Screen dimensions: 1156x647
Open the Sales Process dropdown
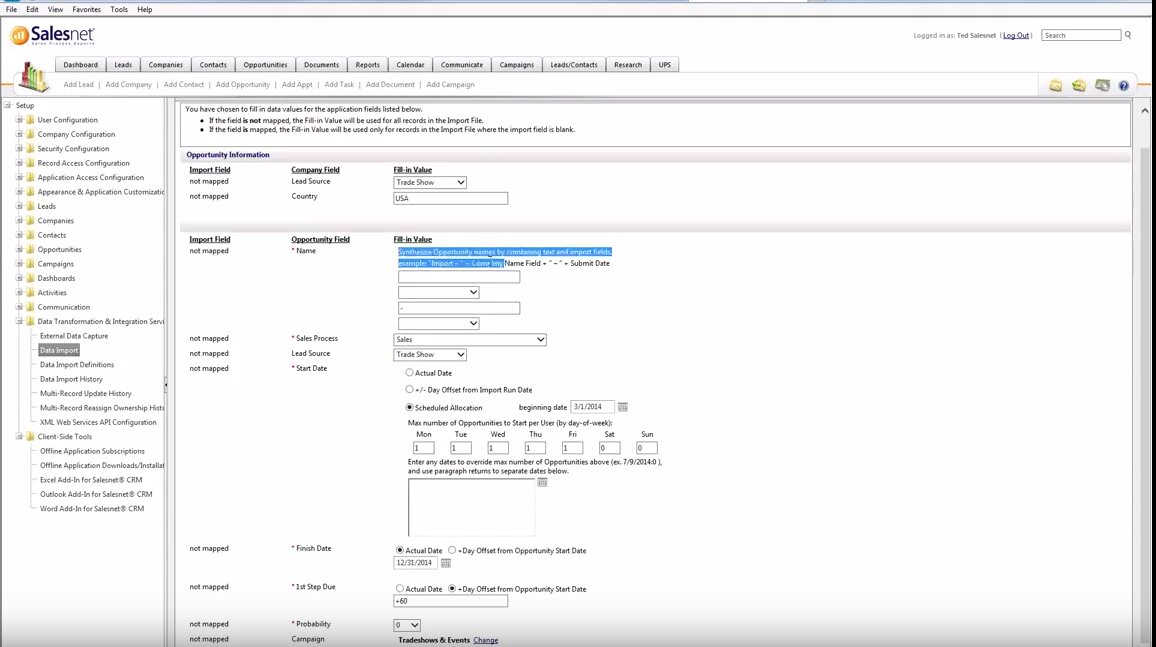[x=470, y=340]
